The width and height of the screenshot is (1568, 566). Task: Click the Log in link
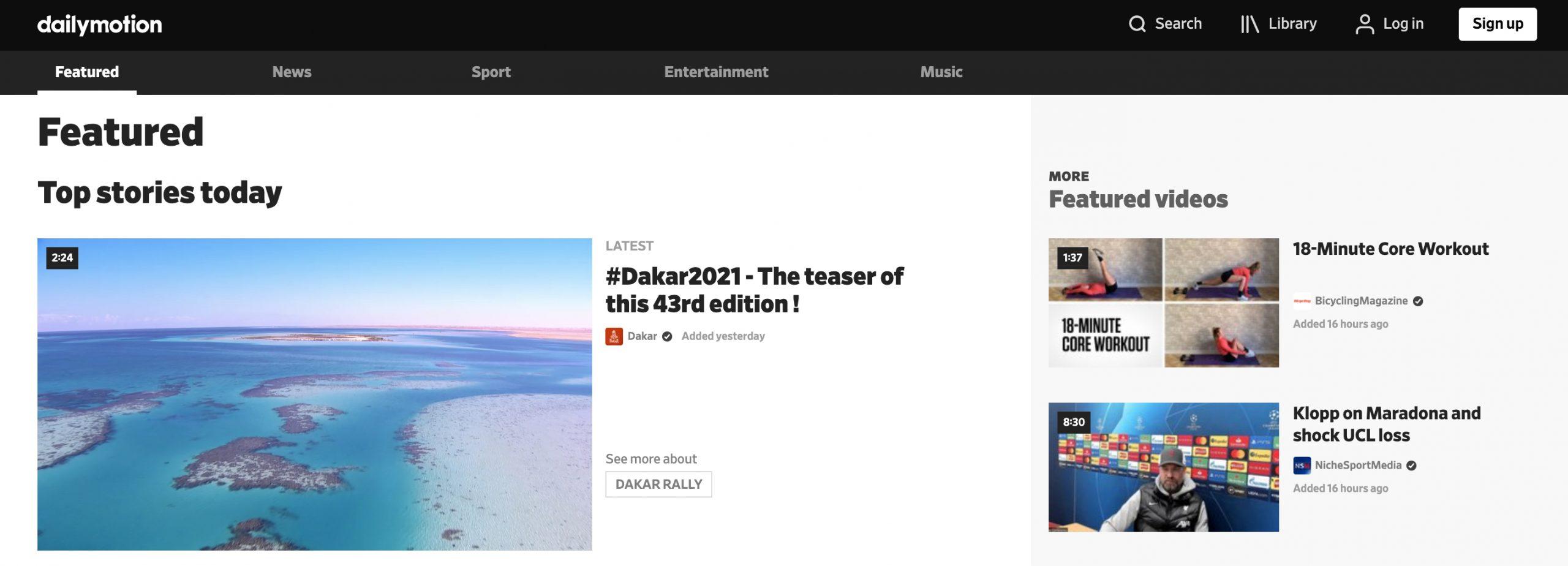click(1403, 24)
